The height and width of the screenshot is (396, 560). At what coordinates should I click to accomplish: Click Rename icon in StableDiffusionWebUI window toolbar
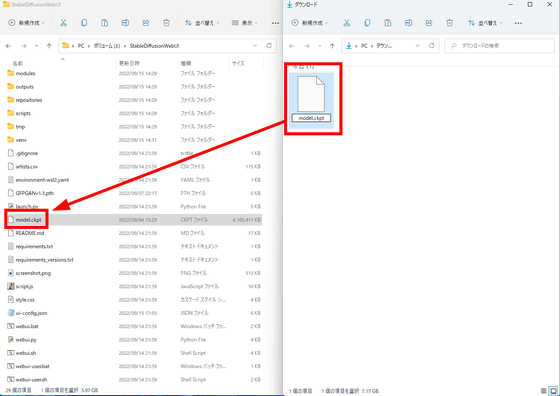(x=125, y=23)
